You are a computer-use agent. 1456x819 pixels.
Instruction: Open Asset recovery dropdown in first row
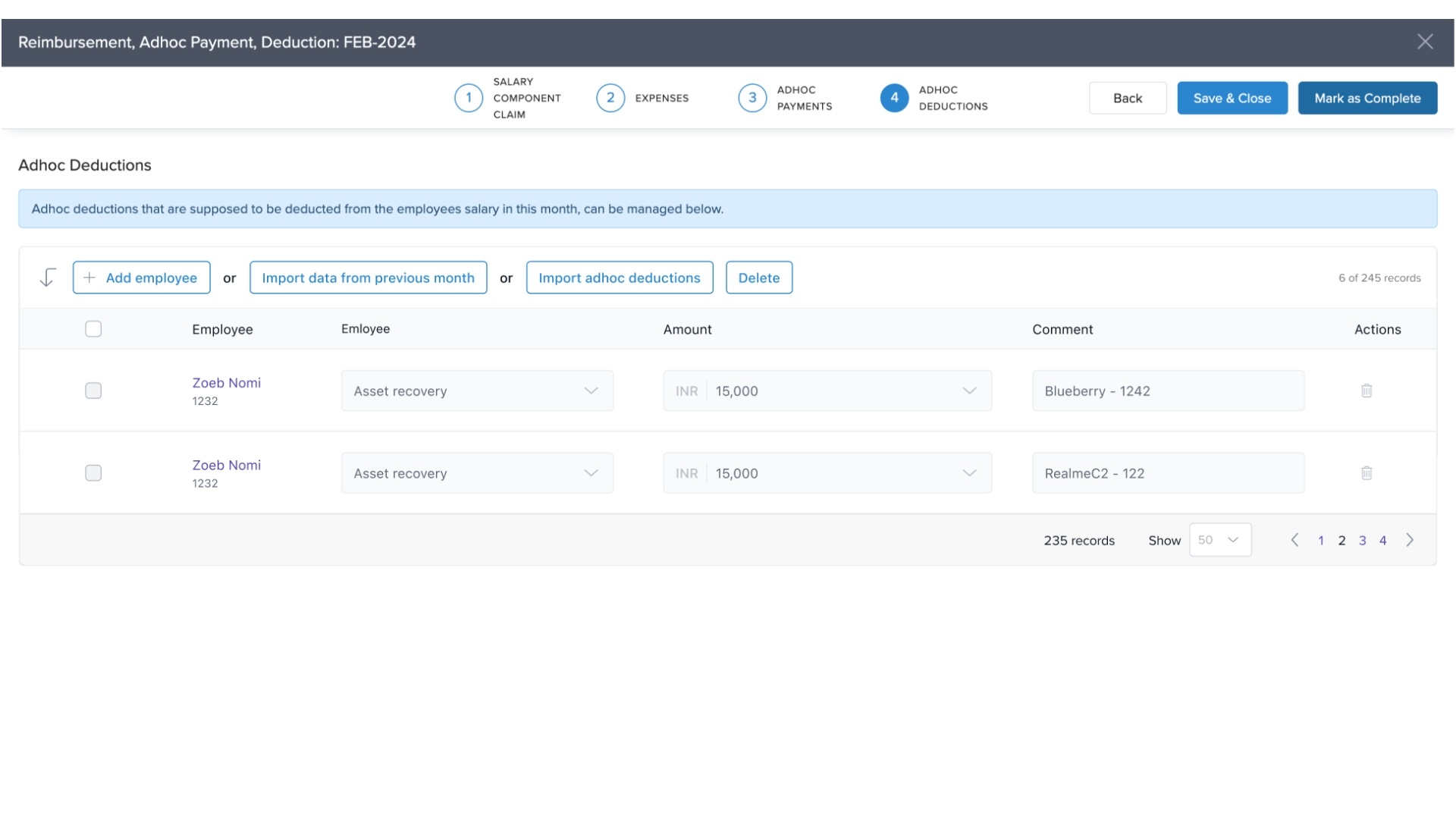pyautogui.click(x=477, y=391)
